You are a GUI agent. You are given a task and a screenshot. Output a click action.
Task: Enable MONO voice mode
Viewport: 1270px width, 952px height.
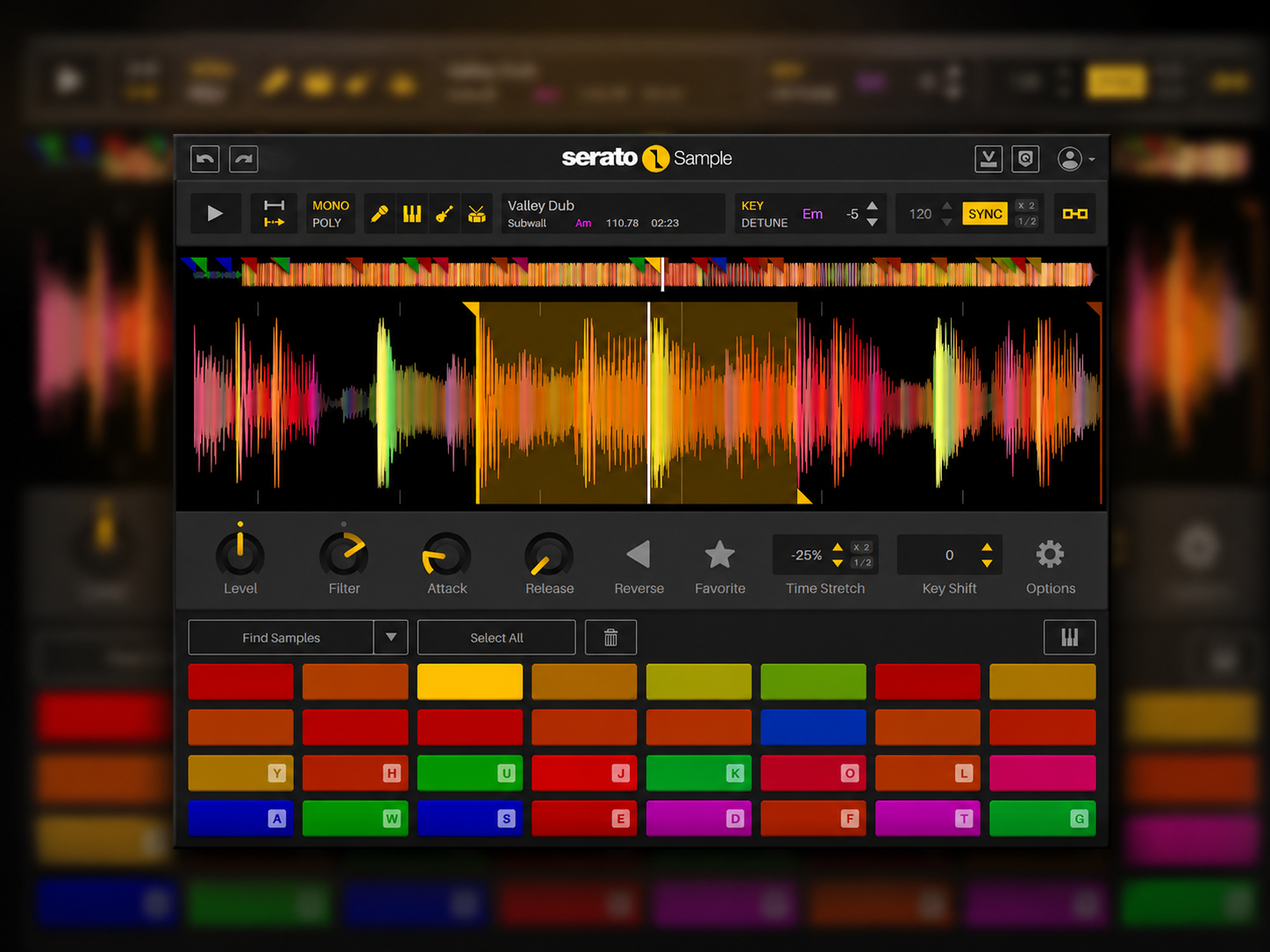point(331,205)
